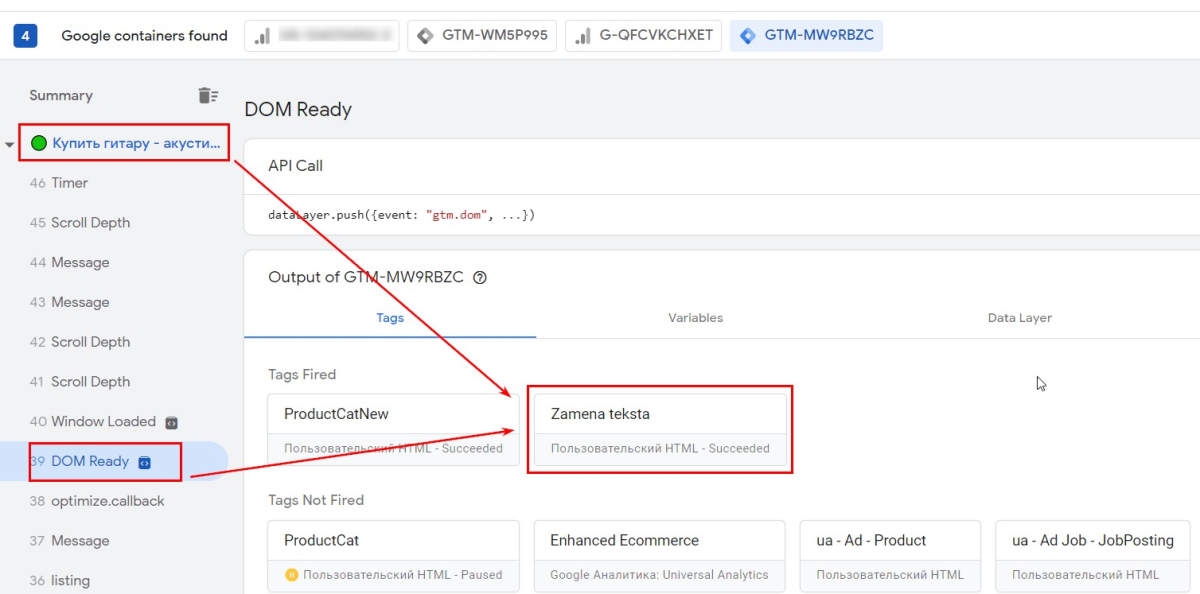1200x594 pixels.
Task: Open the Data Layer tab
Action: 1020,318
